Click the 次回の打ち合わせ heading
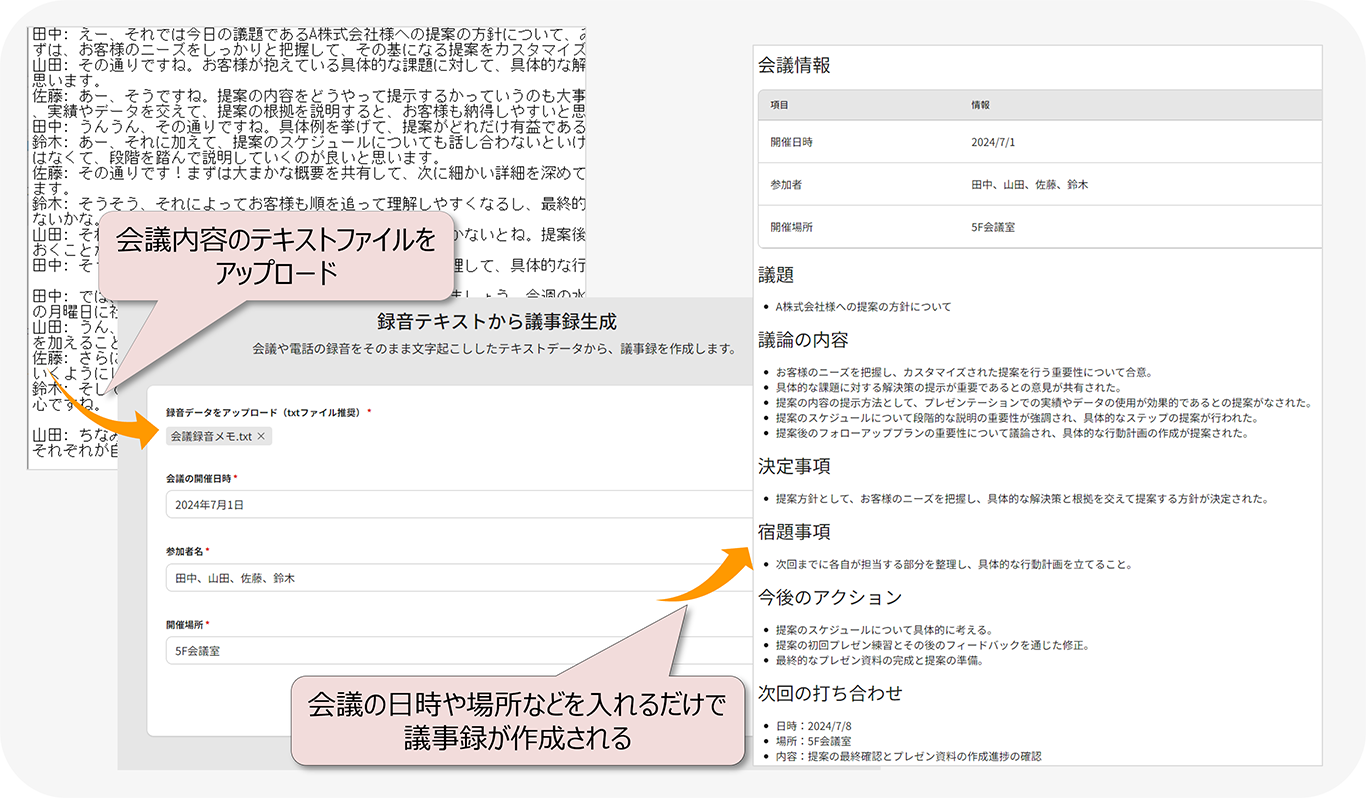Viewport: 1366px width, 798px height. pos(816,693)
